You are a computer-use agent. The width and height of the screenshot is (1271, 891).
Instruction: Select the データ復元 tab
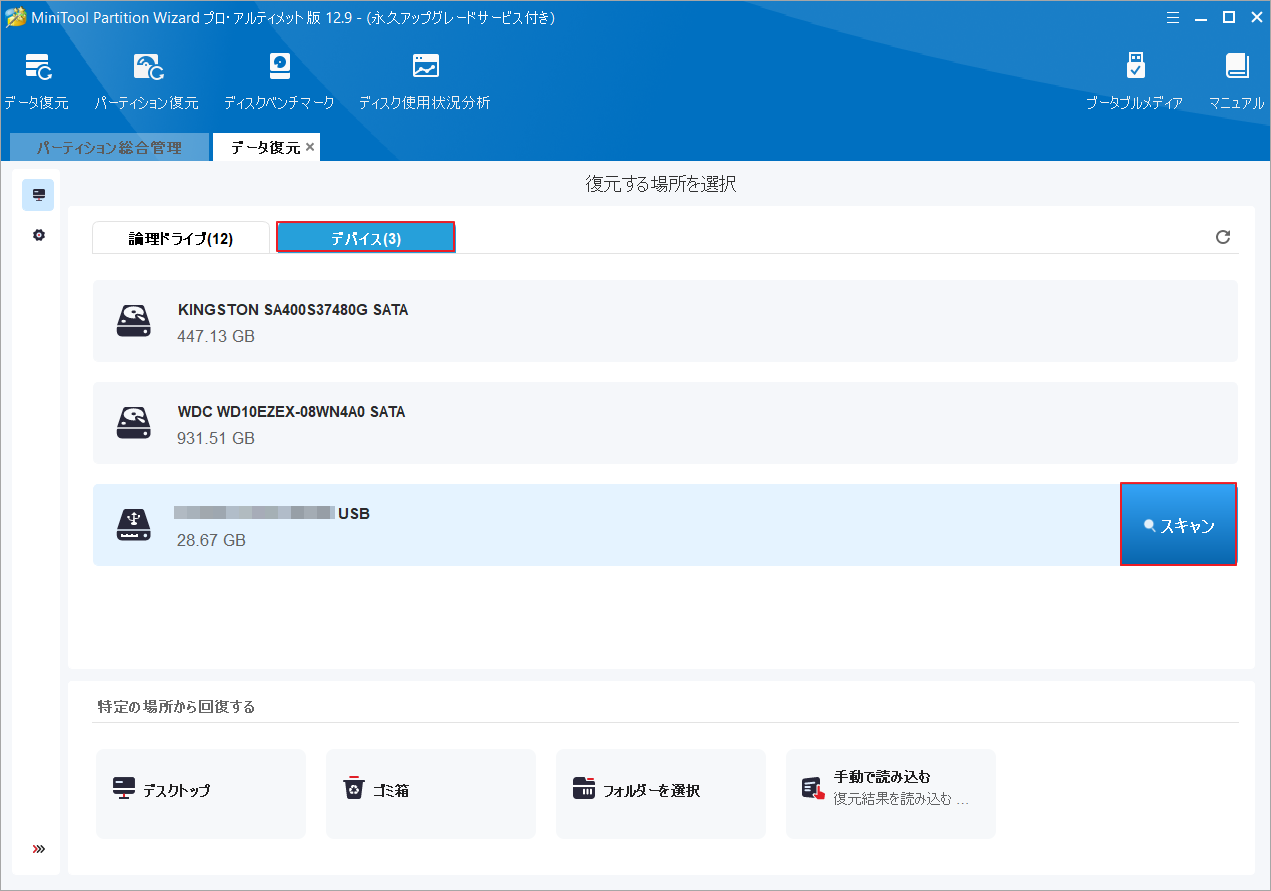(265, 147)
